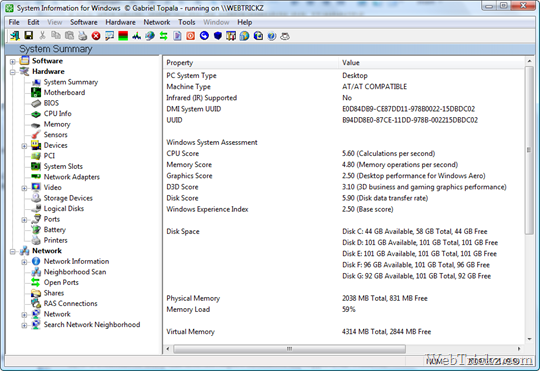Click the green two-way arrows toolbar icon
Image resolution: width=540 pixels, height=371 pixels.
(x=164, y=36)
